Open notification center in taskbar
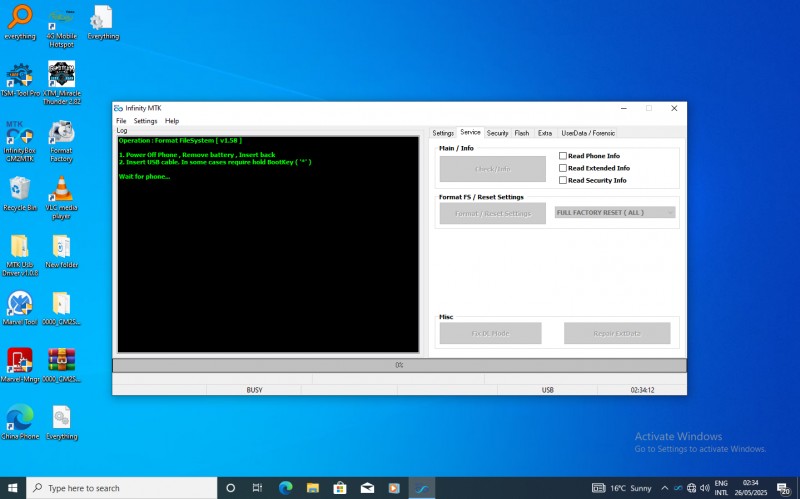 pos(784,488)
